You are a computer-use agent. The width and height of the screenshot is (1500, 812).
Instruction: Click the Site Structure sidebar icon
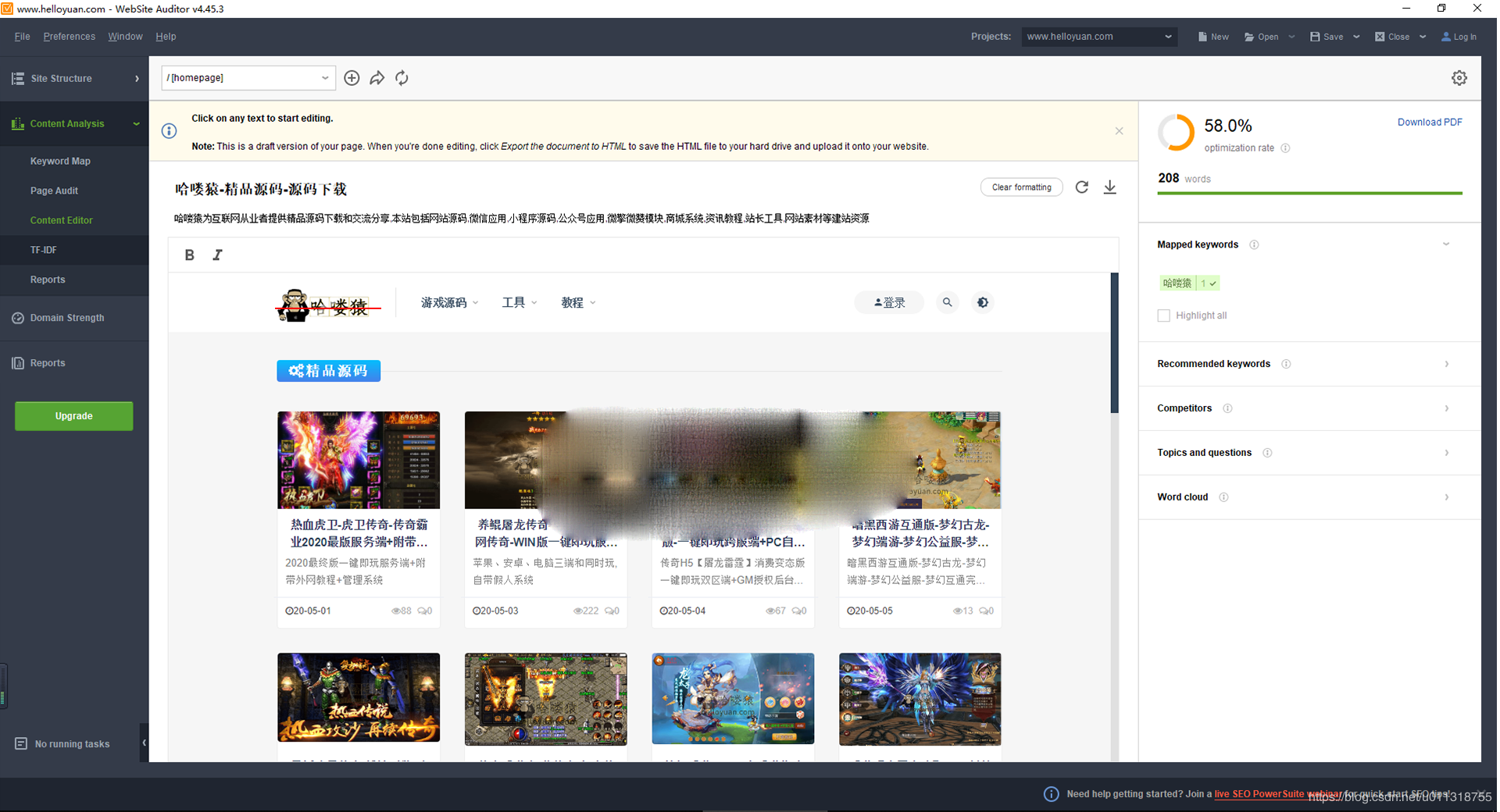point(18,78)
